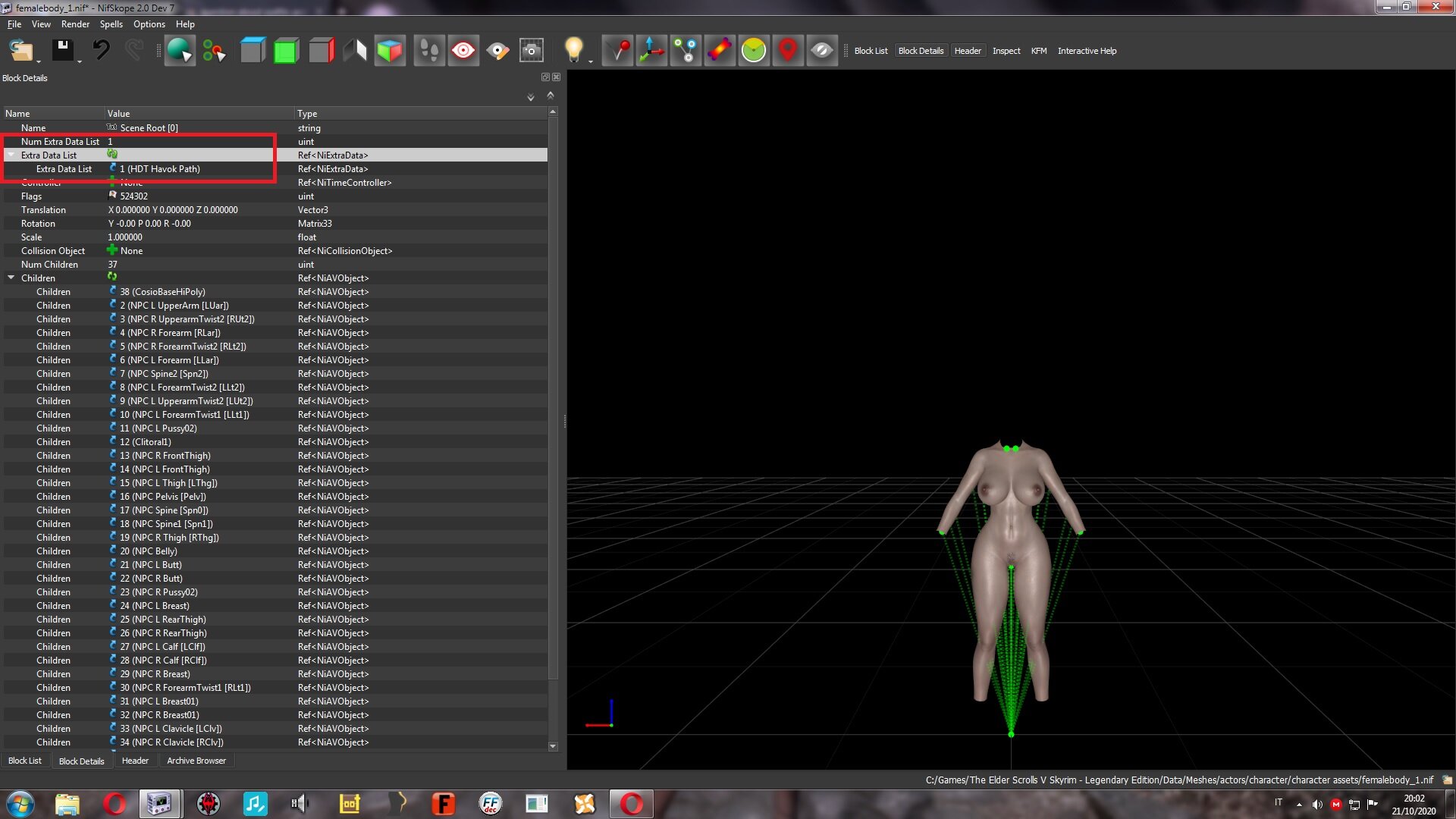Click the volume icon in system tray

click(1317, 804)
